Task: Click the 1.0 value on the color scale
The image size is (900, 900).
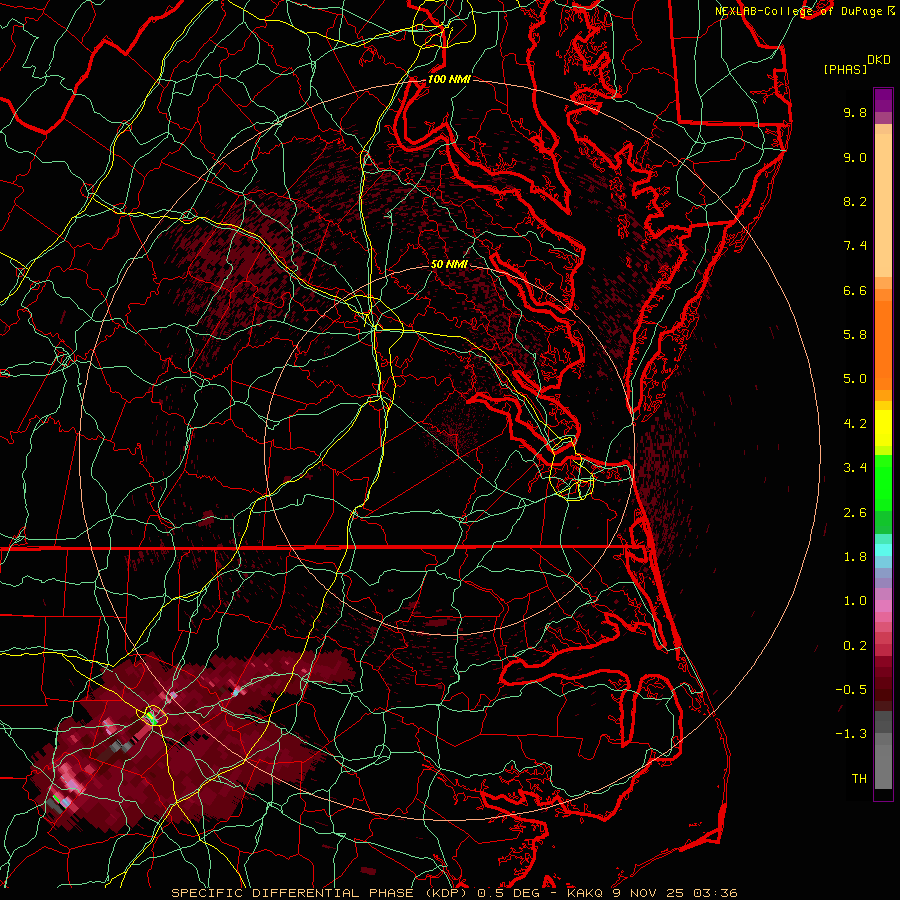Action: pos(855,601)
